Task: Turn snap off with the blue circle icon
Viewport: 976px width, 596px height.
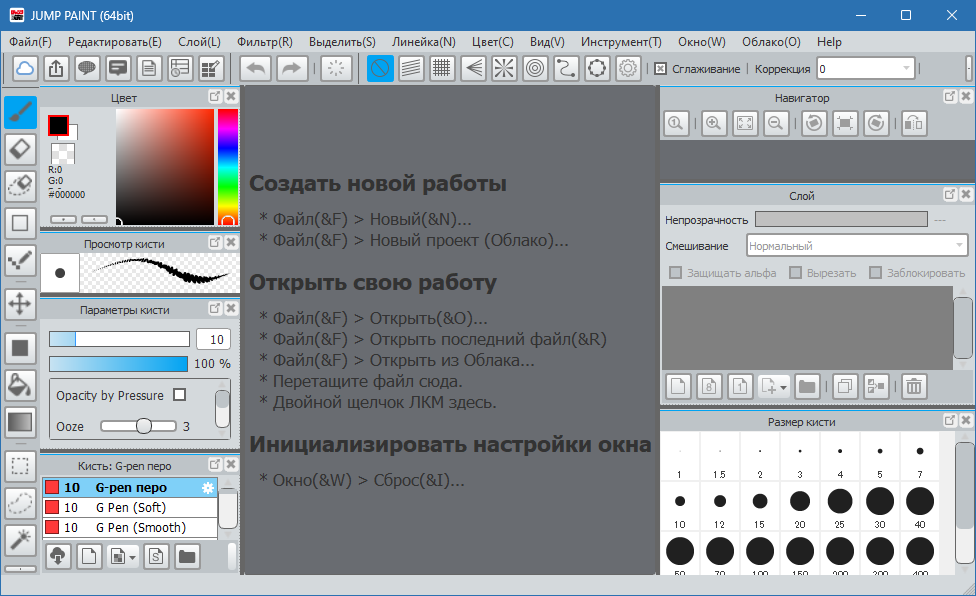Action: (x=380, y=68)
